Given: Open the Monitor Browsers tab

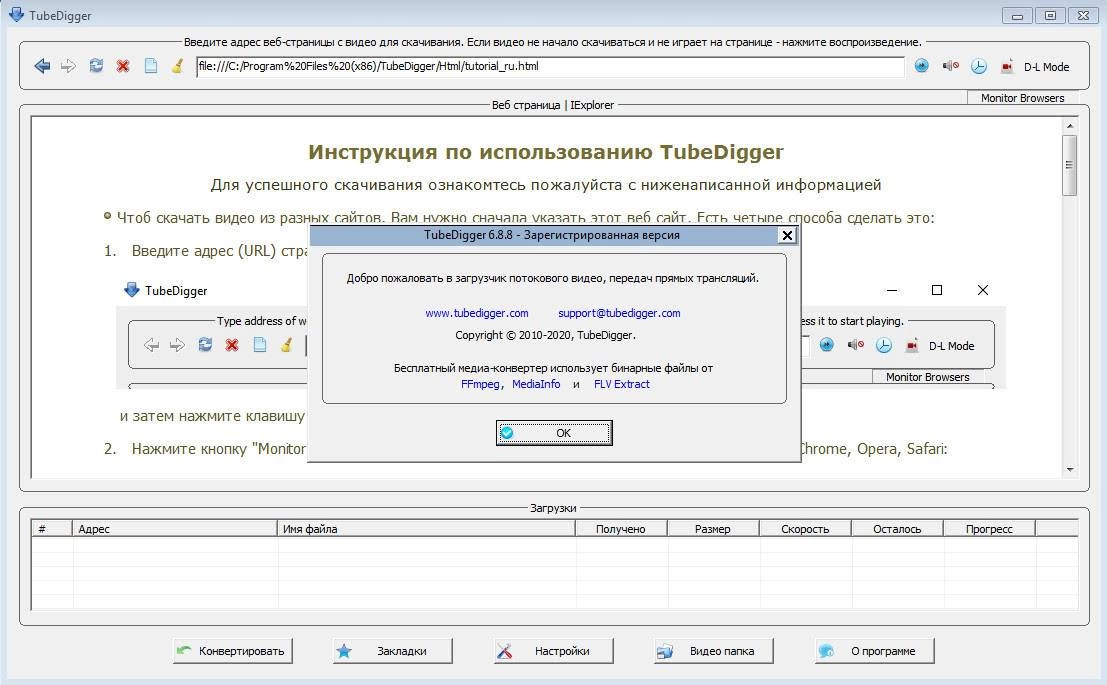Looking at the screenshot, I should pos(1022,98).
